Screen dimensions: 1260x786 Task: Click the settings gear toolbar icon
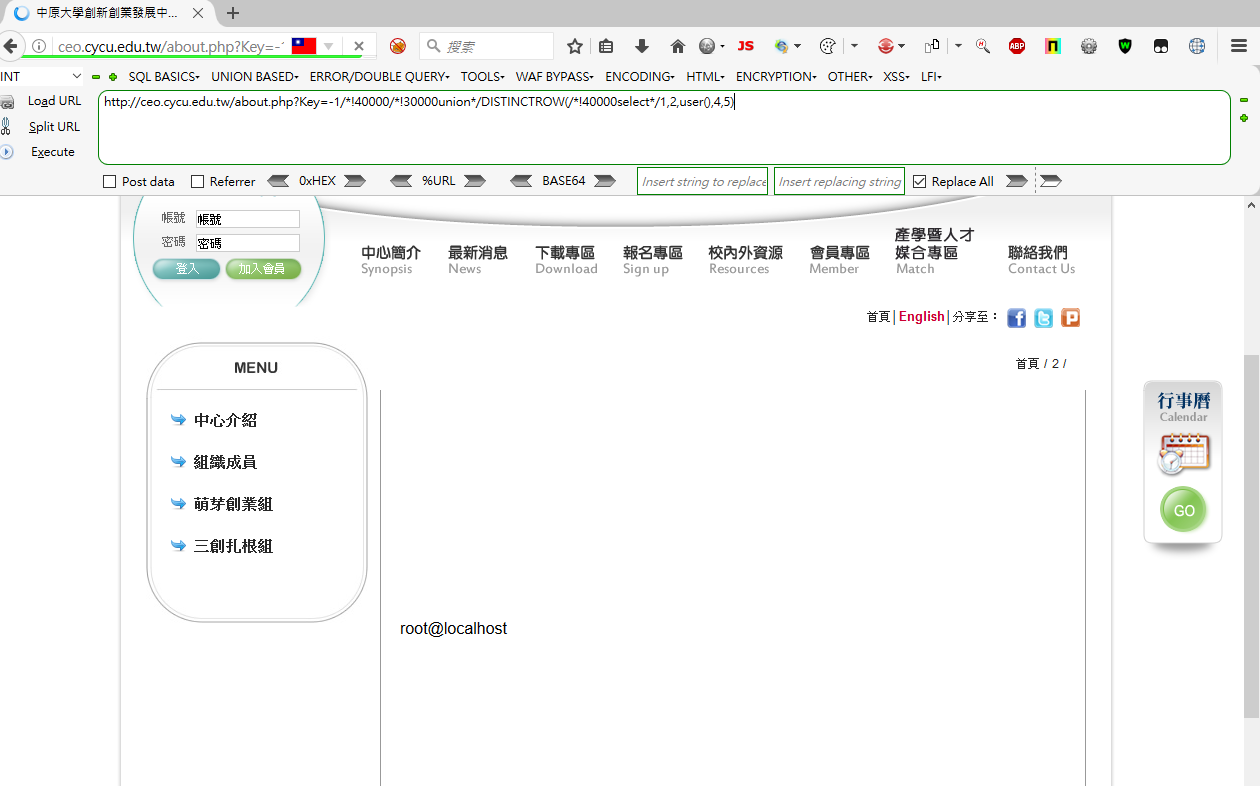click(1089, 46)
